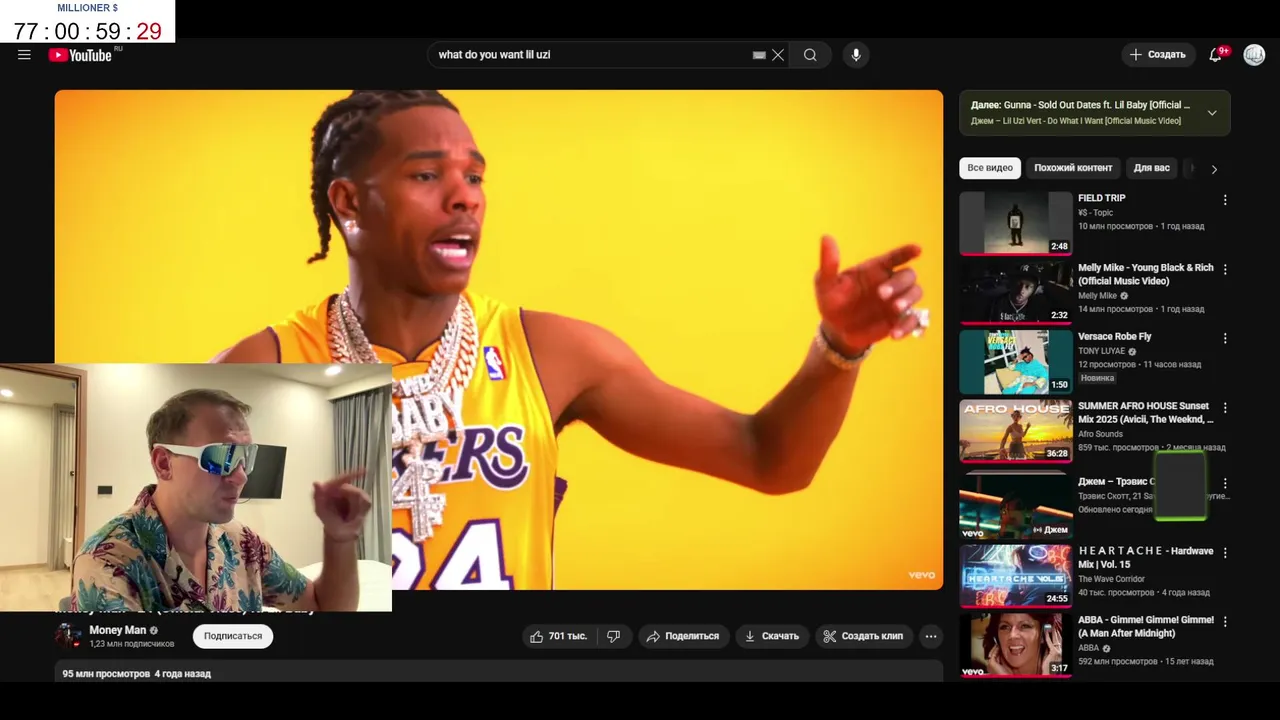Open SUMMER AFRO HOUSE Sunset Mix thumbnail
The width and height of the screenshot is (1280, 720).
click(1016, 431)
